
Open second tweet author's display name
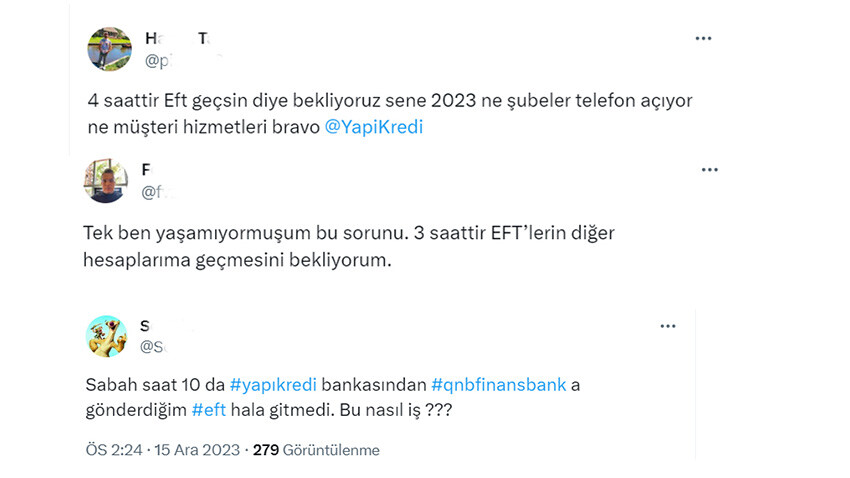[147, 170]
